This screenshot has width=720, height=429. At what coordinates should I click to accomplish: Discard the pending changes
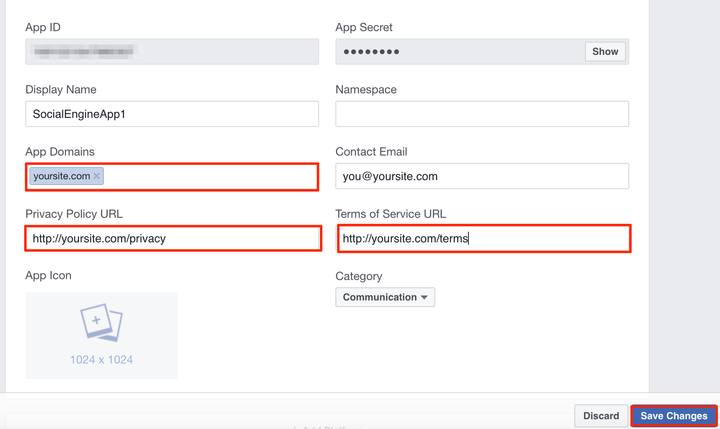601,416
